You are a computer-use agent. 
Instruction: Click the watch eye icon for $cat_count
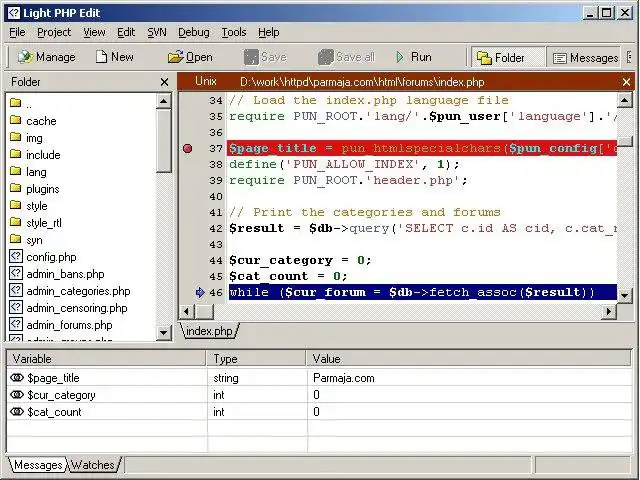click(x=17, y=412)
